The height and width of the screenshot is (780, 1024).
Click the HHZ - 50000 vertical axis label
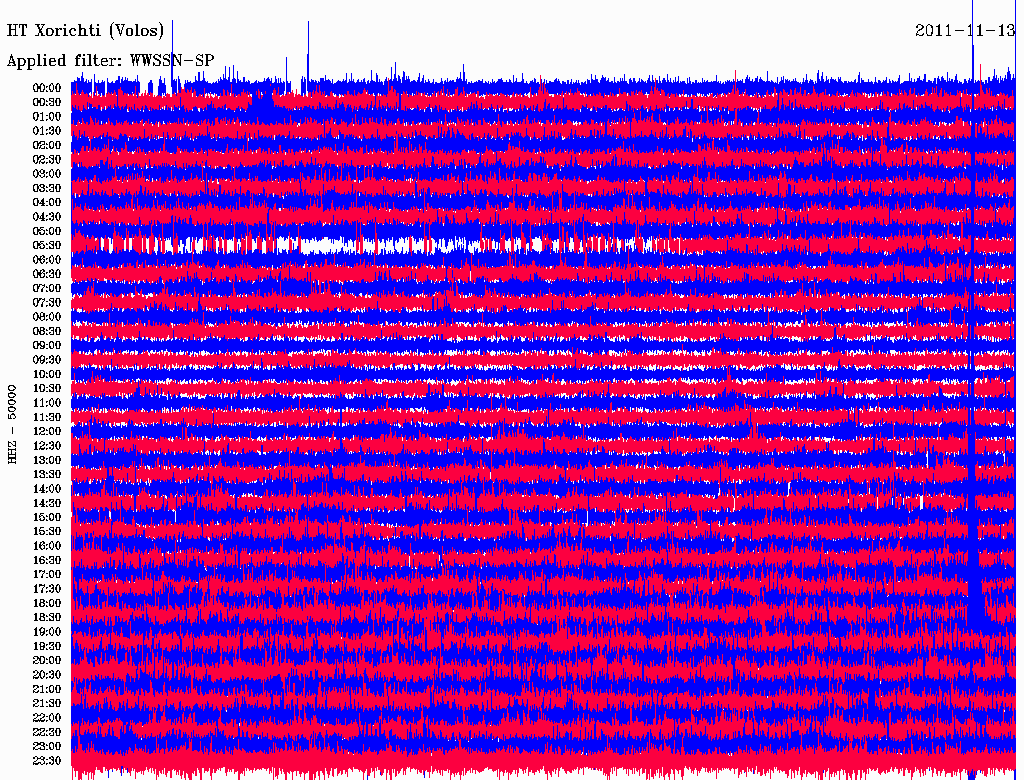(x=12, y=424)
